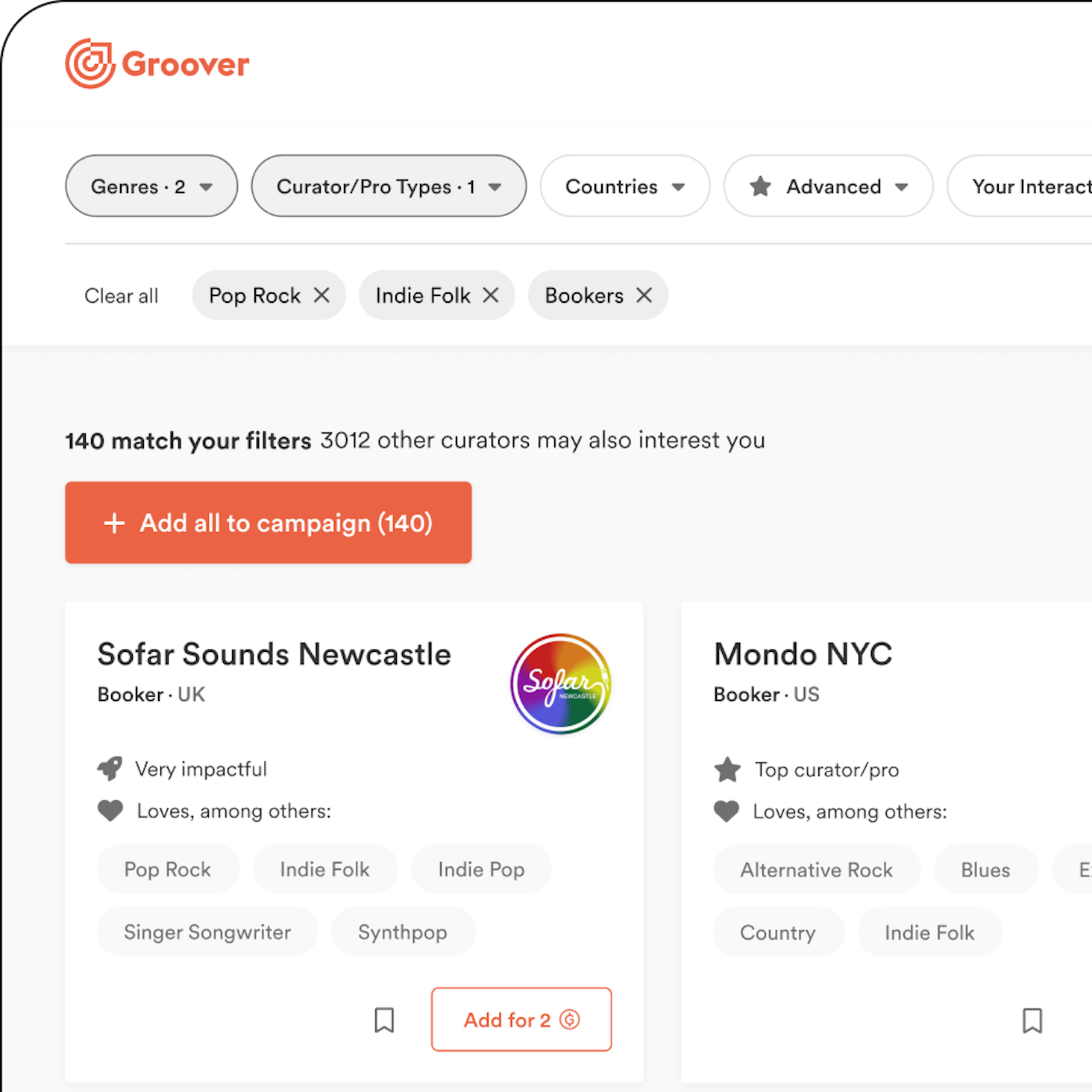Click heart icon on Mondo NYC card
This screenshot has height=1092, width=1092.
coord(727,811)
